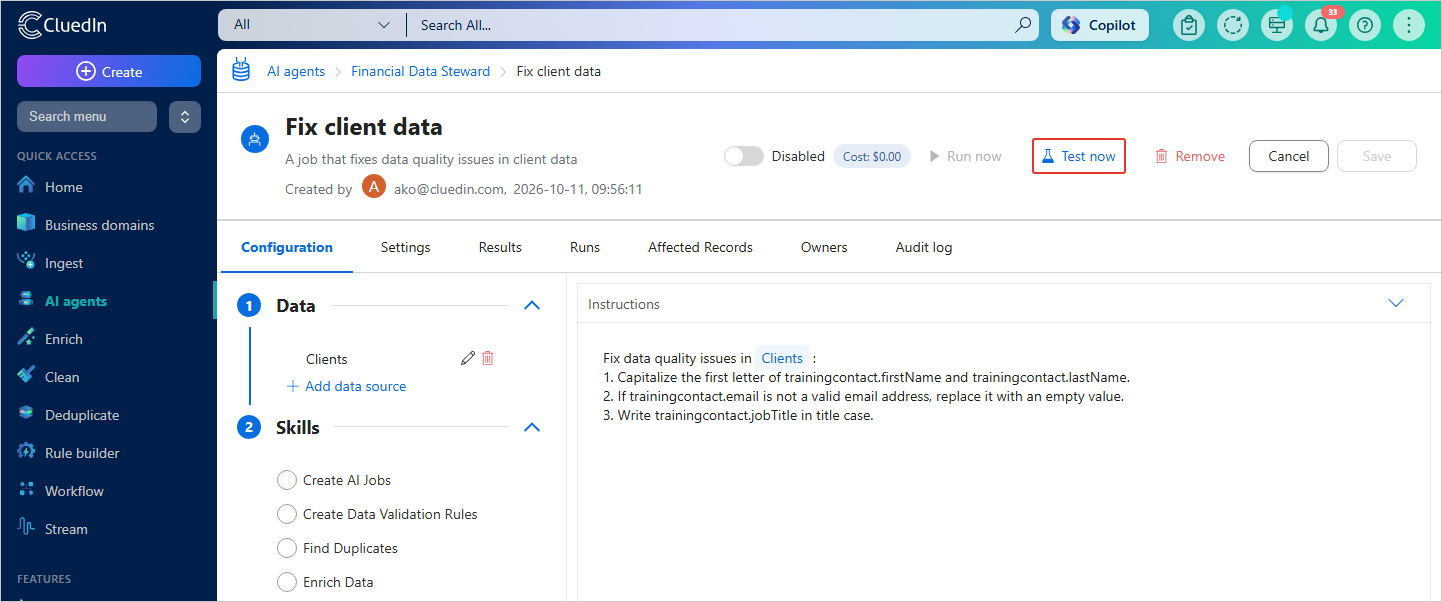Screen dimensions: 1442x602
Task: Click the breadcrumb AI agents database icon
Action: pos(241,70)
